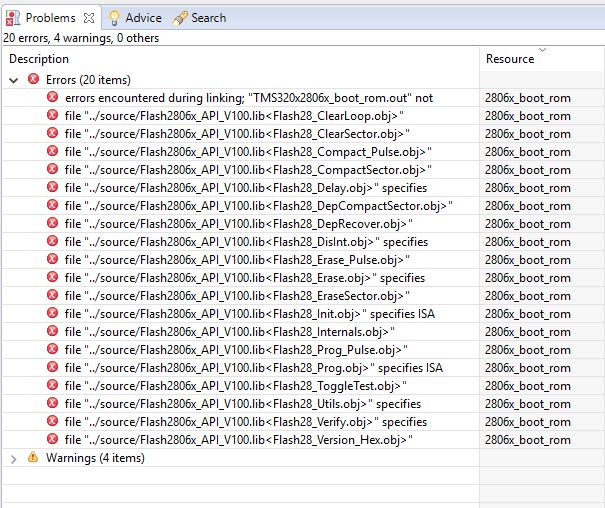Image resolution: width=605 pixels, height=508 pixels.
Task: Sort by the Description column header
Action: click(241, 59)
